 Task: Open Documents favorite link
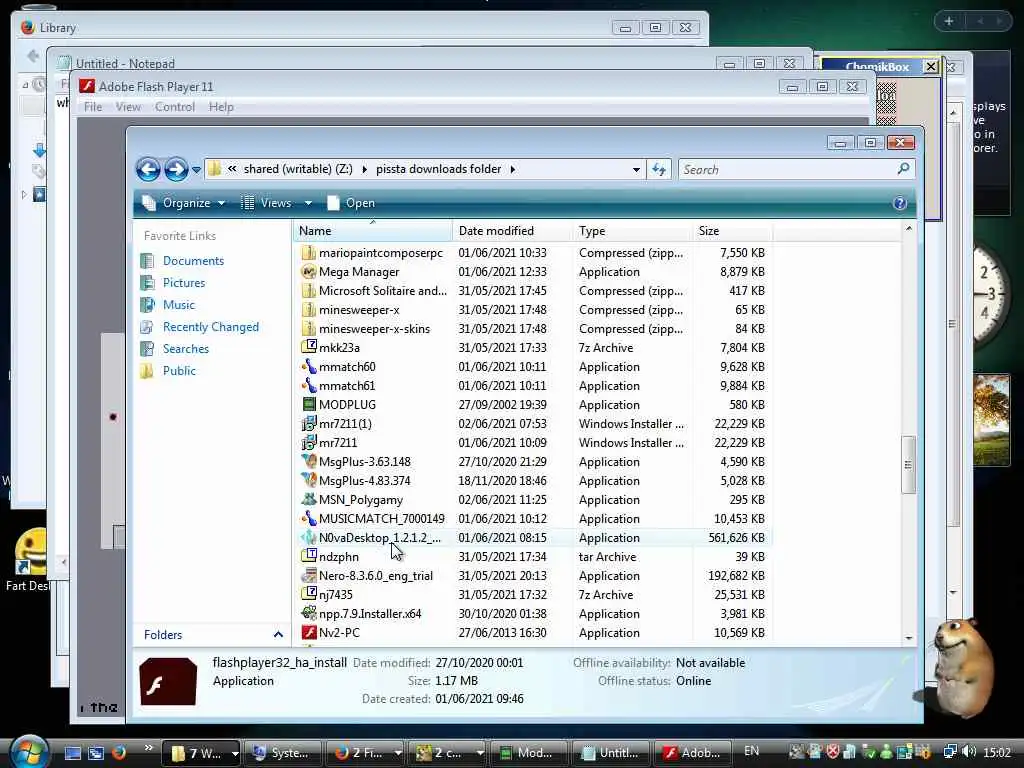tap(193, 261)
